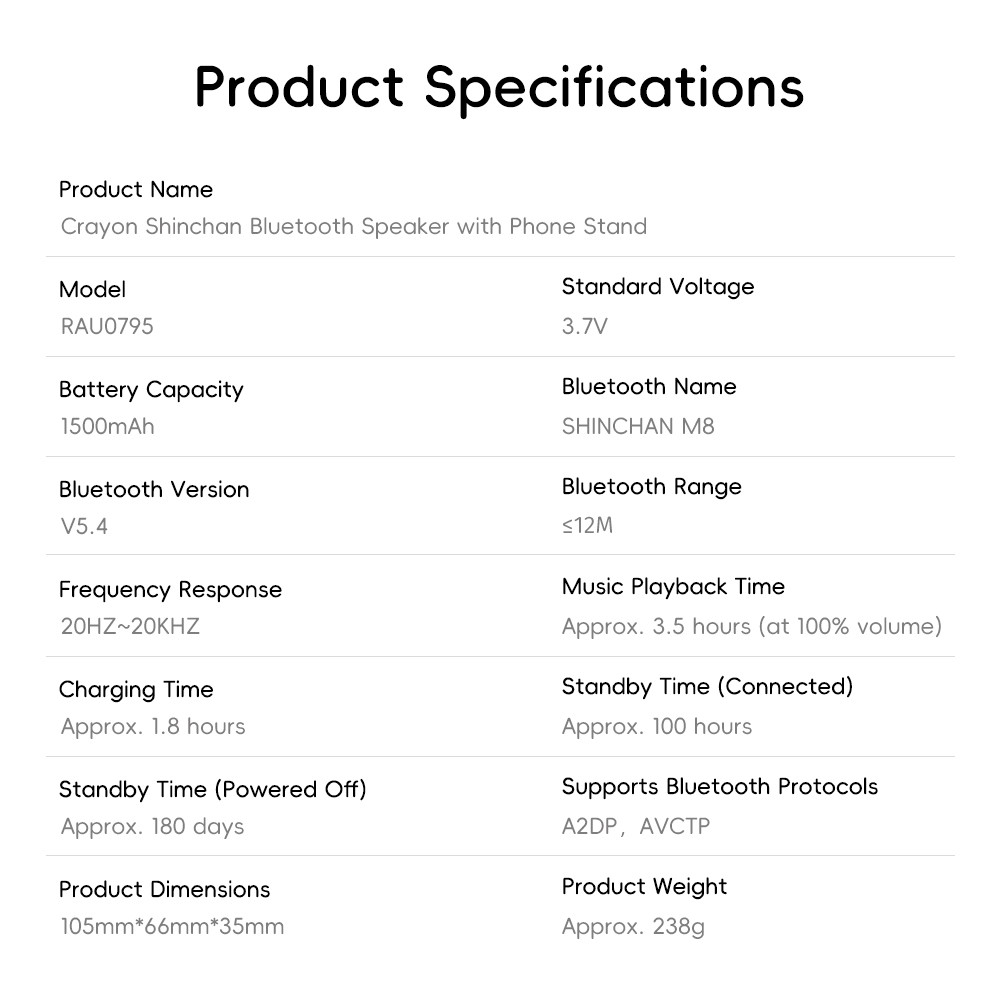Click the V5.4 version value
This screenshot has height=1000, width=1000.
(x=84, y=526)
